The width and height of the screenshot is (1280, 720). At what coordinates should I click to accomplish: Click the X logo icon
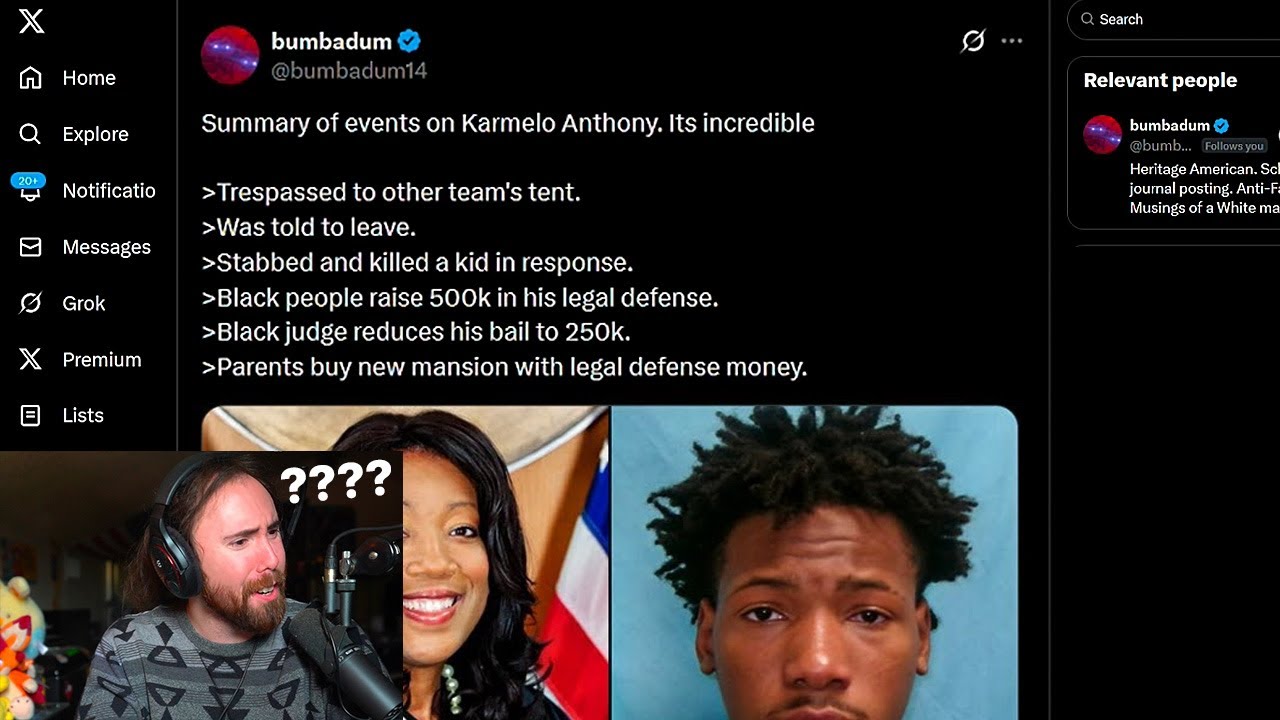click(31, 20)
